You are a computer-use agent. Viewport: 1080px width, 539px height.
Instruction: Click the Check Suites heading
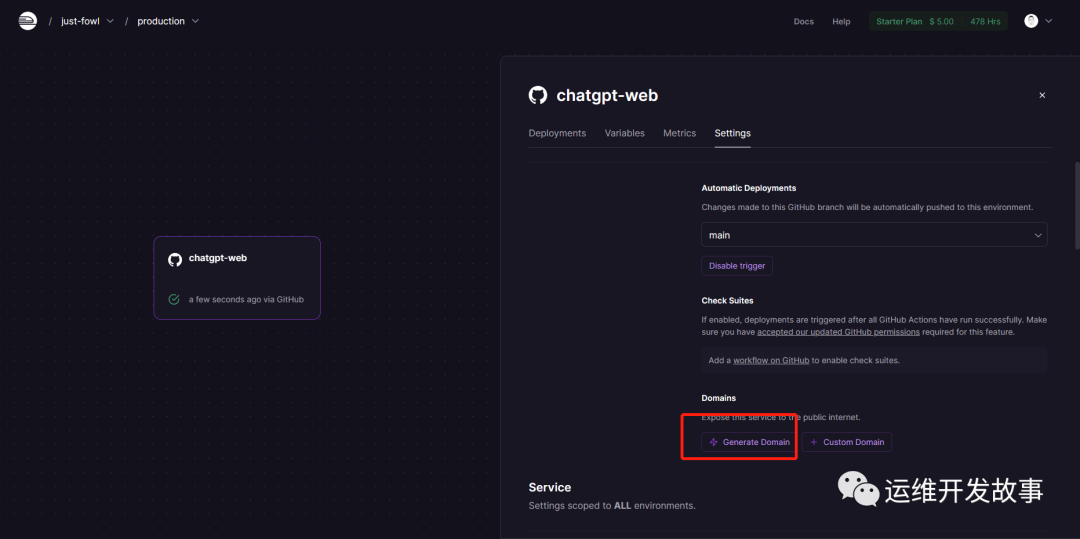pos(727,301)
